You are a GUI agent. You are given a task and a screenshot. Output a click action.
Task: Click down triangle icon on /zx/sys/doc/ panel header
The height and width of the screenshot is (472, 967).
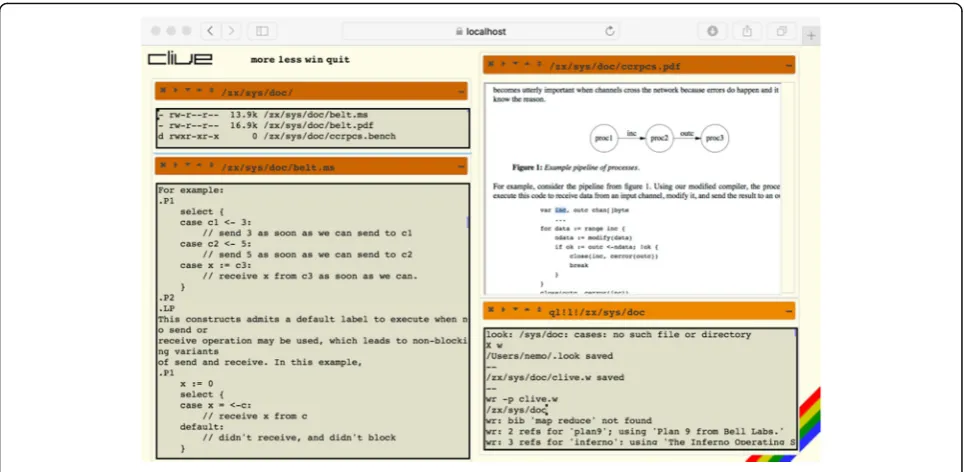pos(187,91)
